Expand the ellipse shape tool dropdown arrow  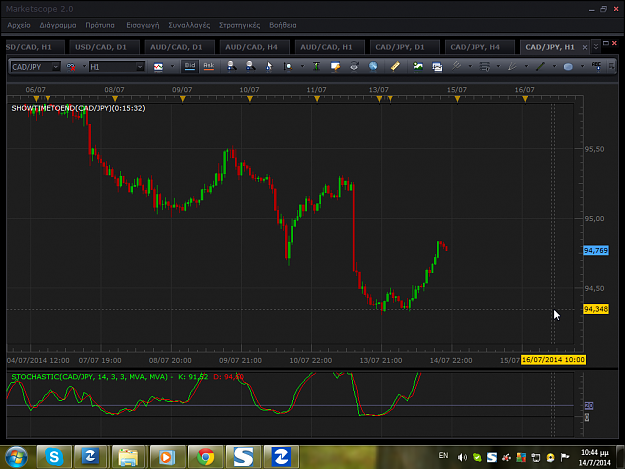(x=582, y=67)
